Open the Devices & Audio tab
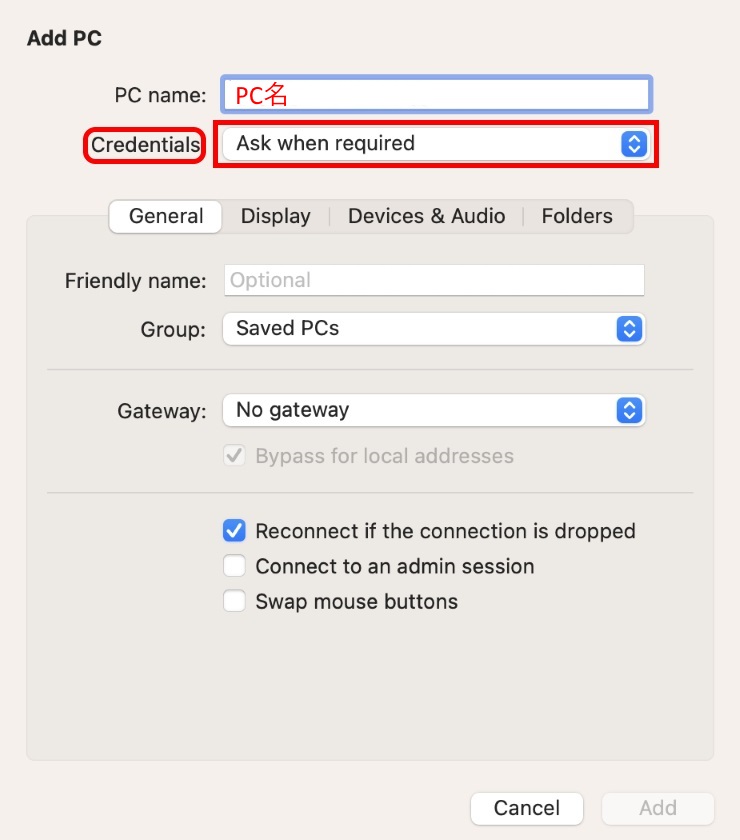The image size is (740, 840). point(426,216)
